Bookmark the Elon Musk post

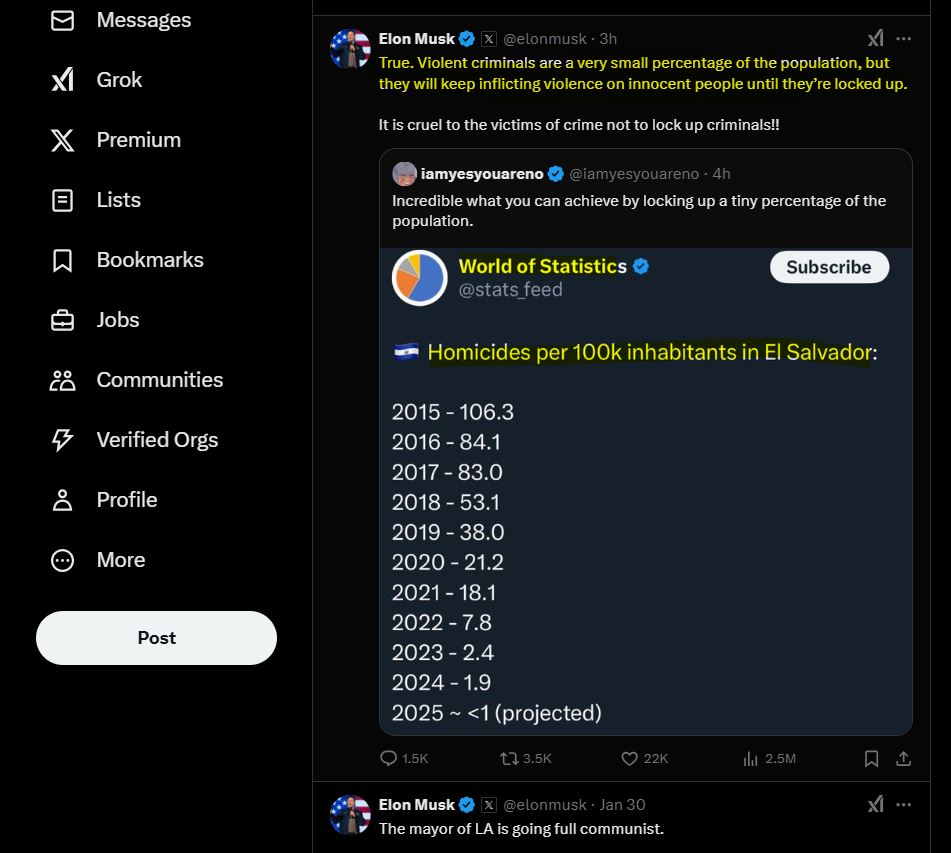pos(872,759)
